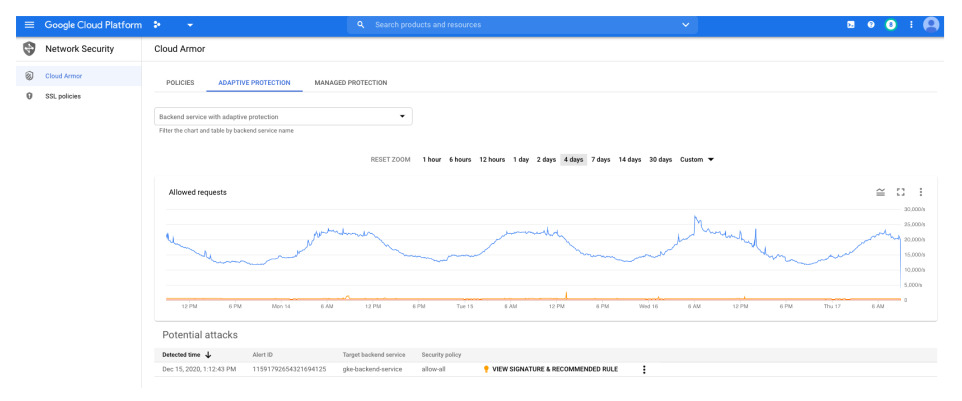Set time range to 30 days
The width and height of the screenshot is (962, 401).
[661, 159]
